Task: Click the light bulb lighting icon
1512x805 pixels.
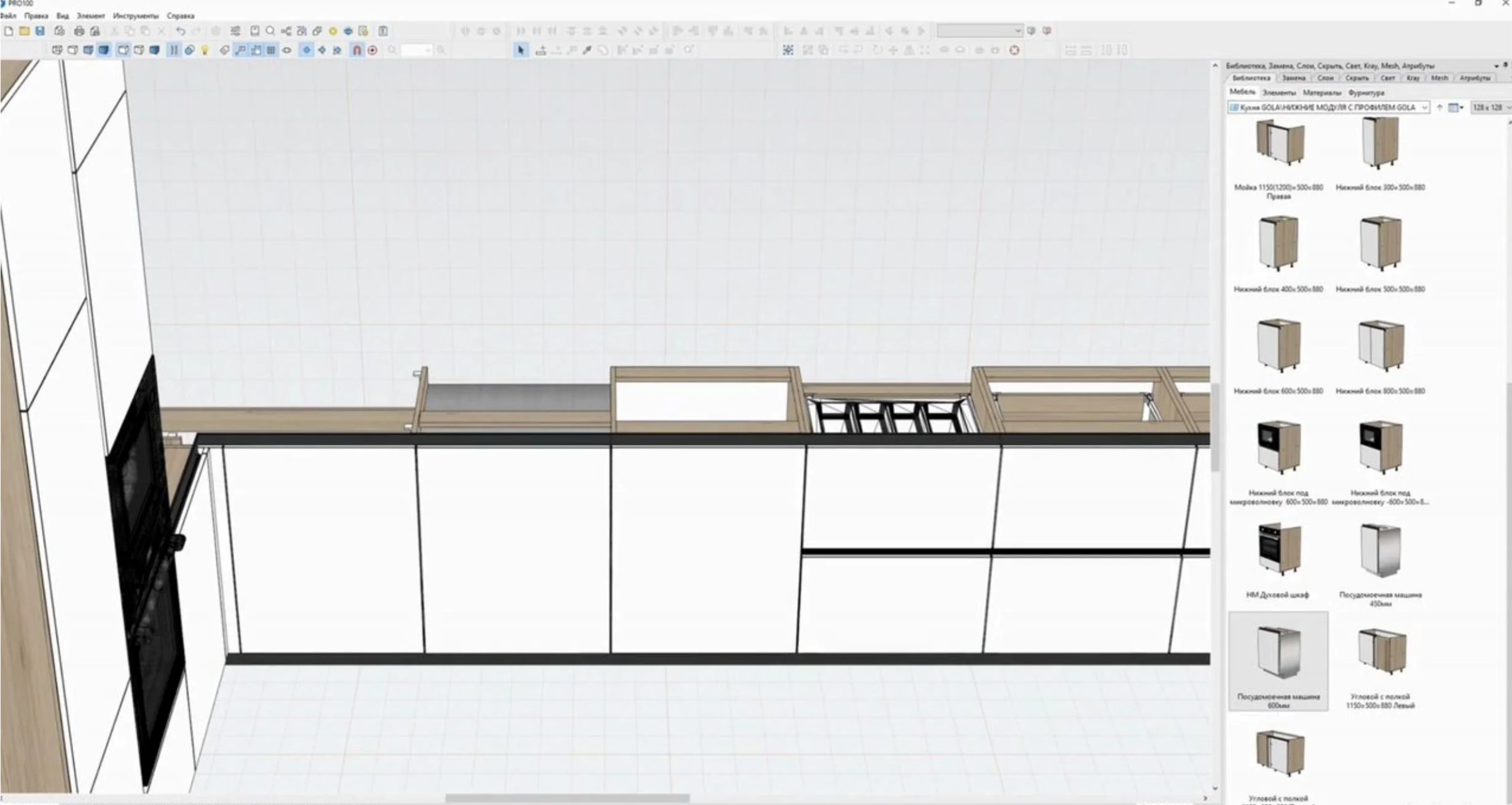Action: pos(205,50)
